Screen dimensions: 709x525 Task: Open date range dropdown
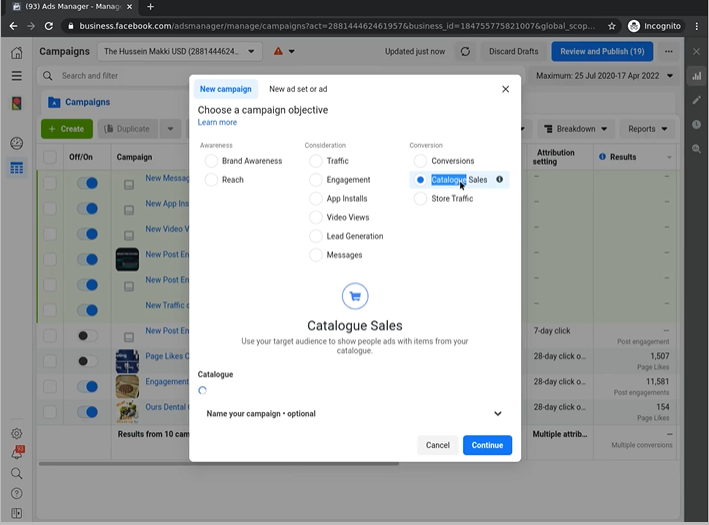point(604,76)
